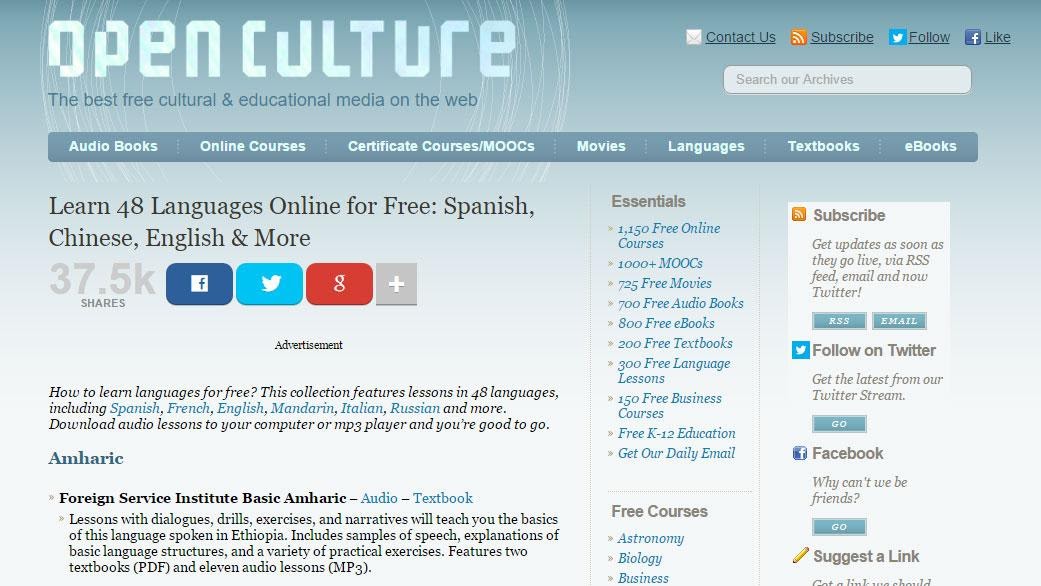Open the Textbooks nav item

[823, 146]
